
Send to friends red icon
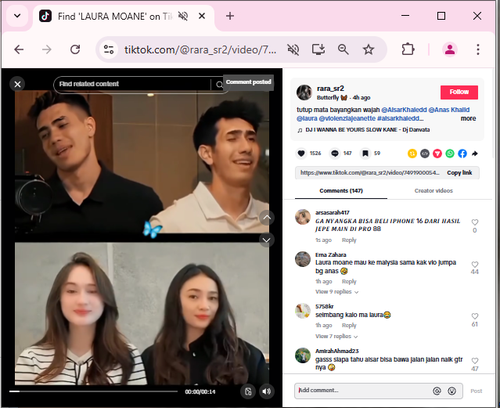[437, 153]
